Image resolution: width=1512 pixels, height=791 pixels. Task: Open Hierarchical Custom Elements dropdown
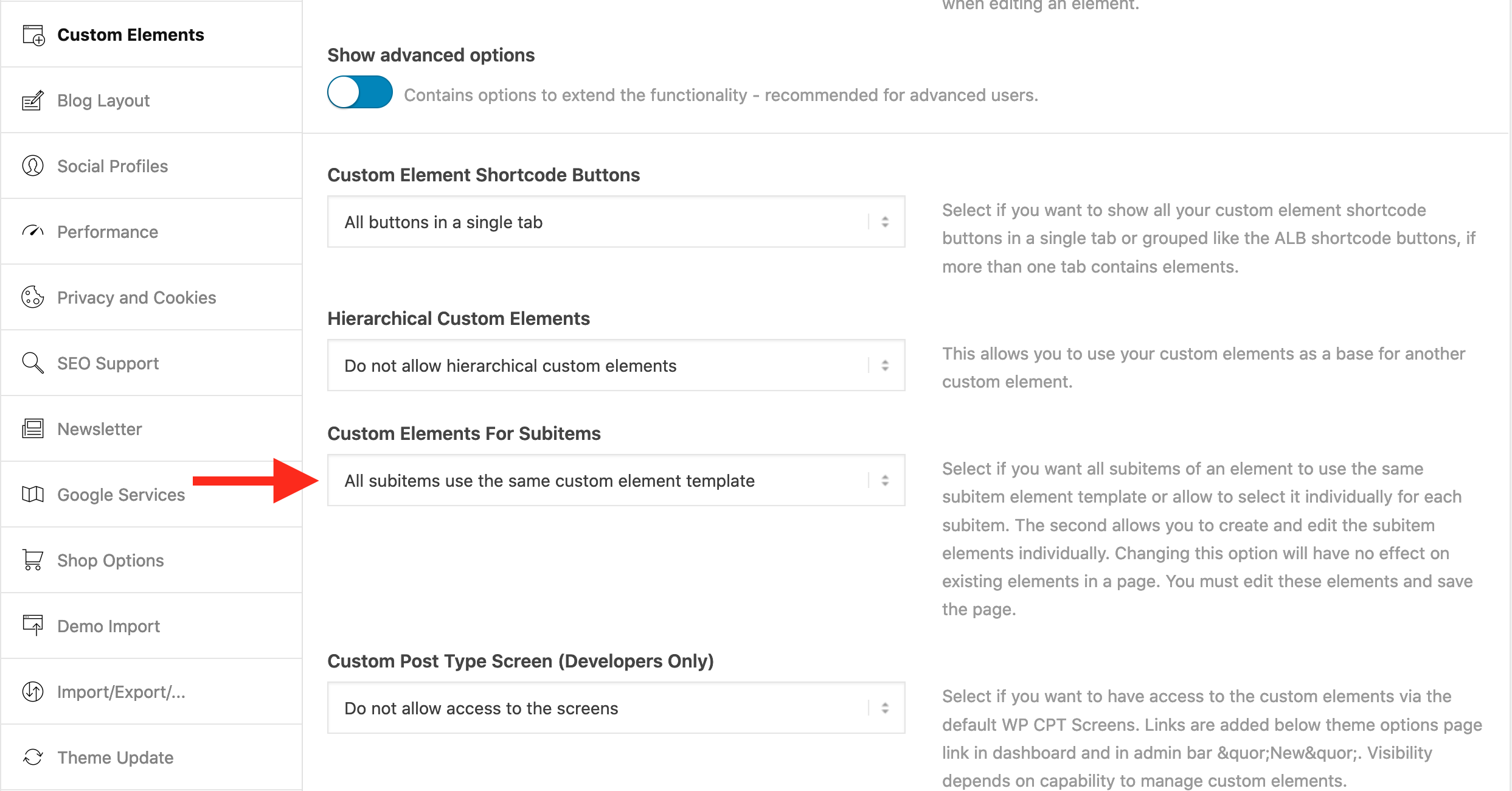[x=616, y=366]
